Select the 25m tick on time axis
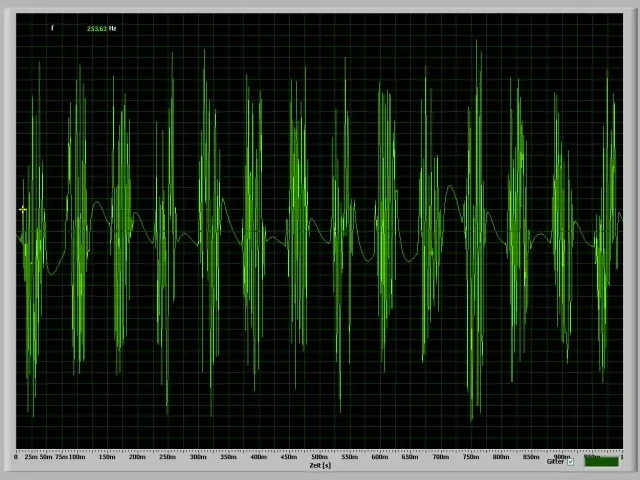Screen dimensions: 640x480 click(31, 457)
